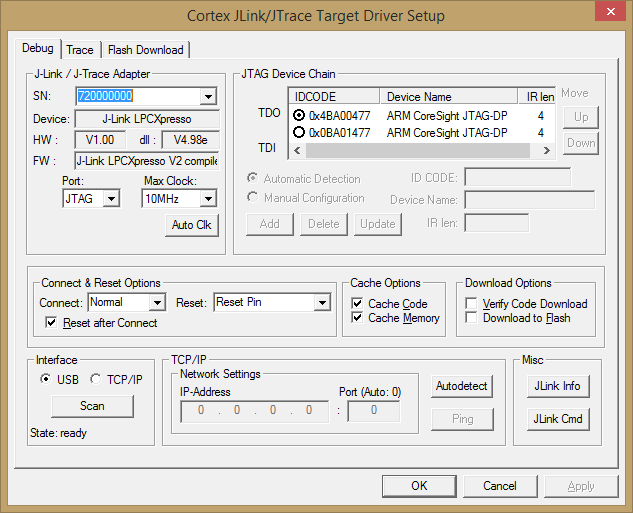This screenshot has width=633, height=513.
Task: Check the Download to Flash option
Action: [x=472, y=318]
